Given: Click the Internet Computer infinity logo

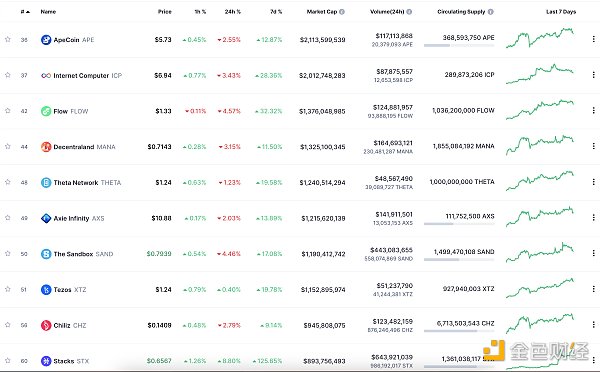Looking at the screenshot, I should 46,75.
